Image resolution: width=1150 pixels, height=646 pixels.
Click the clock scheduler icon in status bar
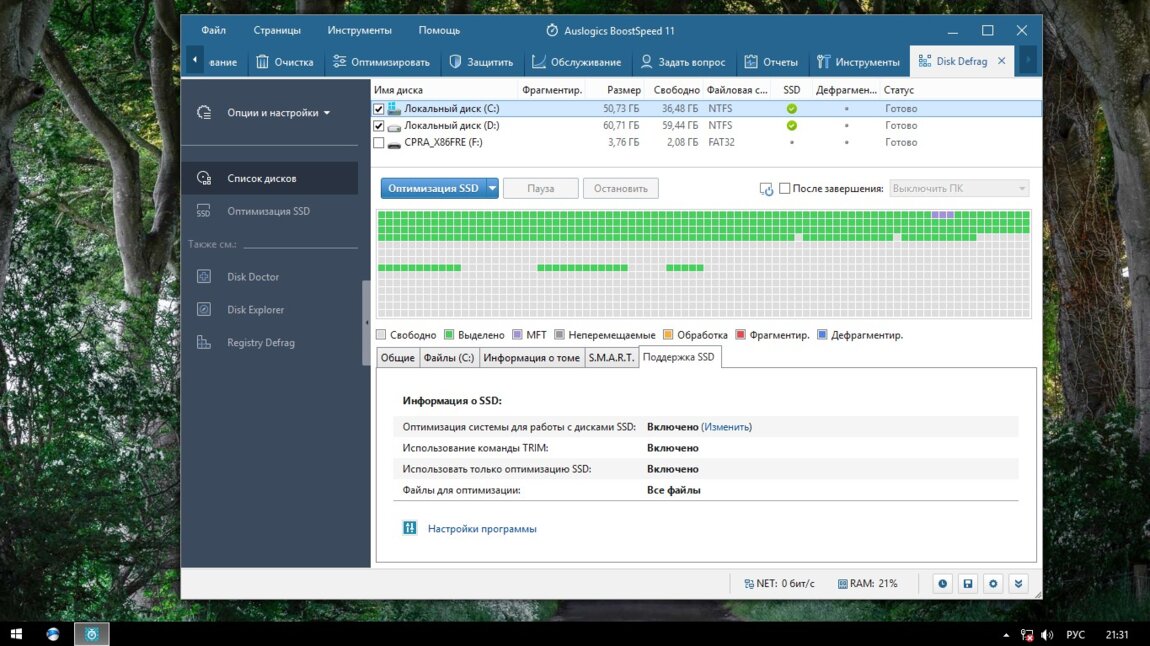click(x=942, y=583)
